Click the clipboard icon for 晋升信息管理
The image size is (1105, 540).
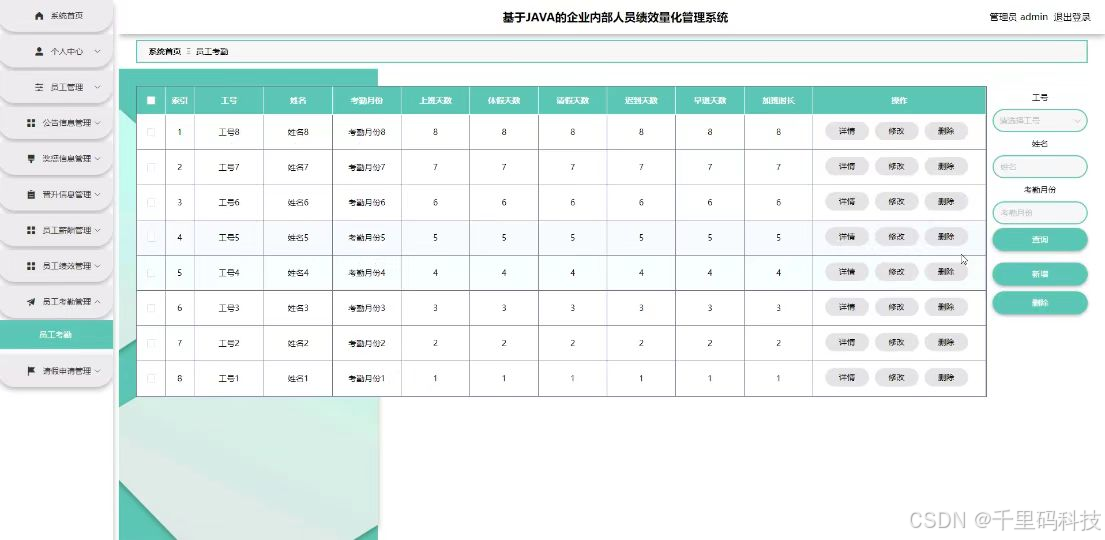click(31, 195)
